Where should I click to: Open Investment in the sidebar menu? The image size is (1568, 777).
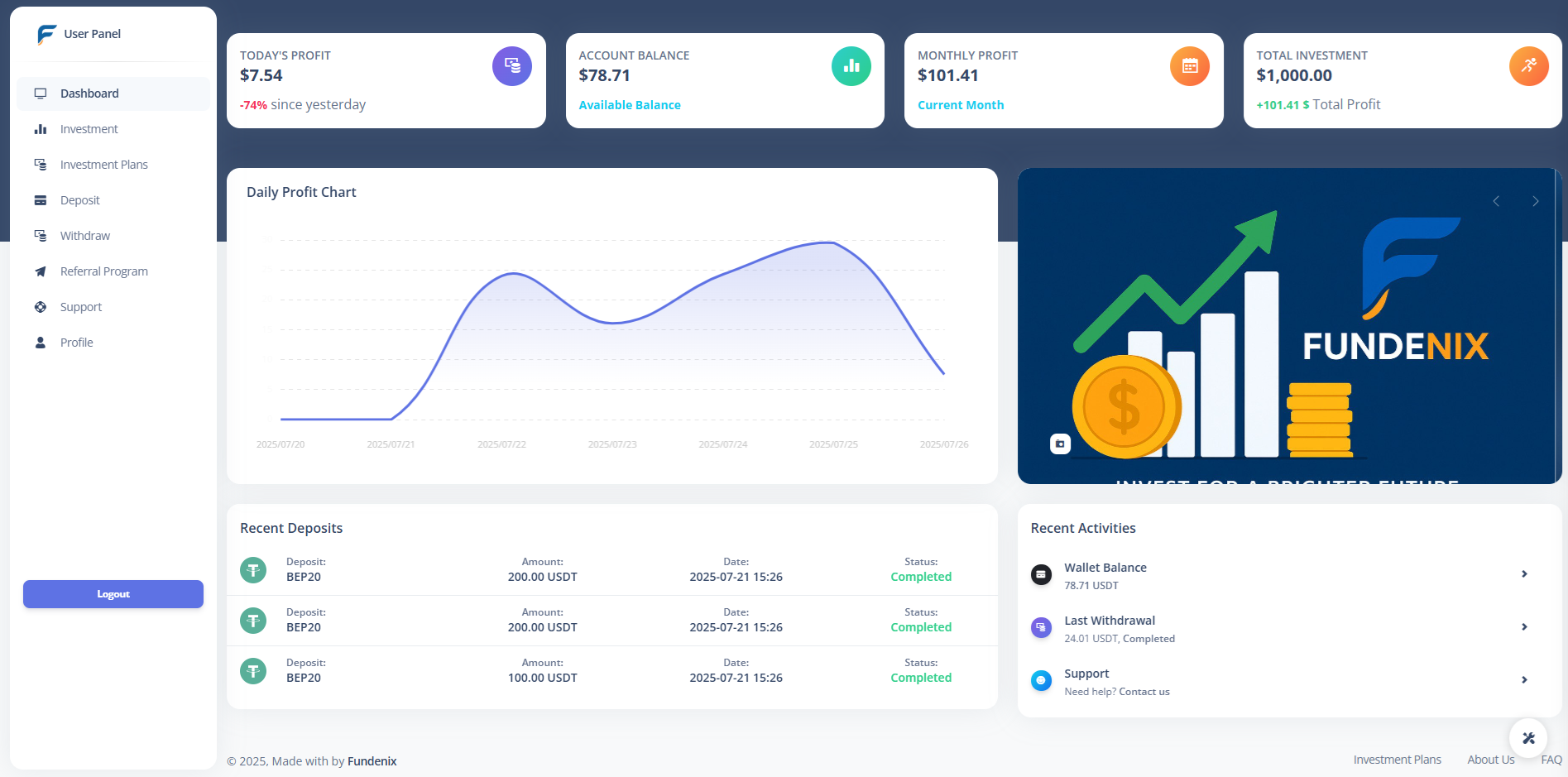click(x=113, y=129)
